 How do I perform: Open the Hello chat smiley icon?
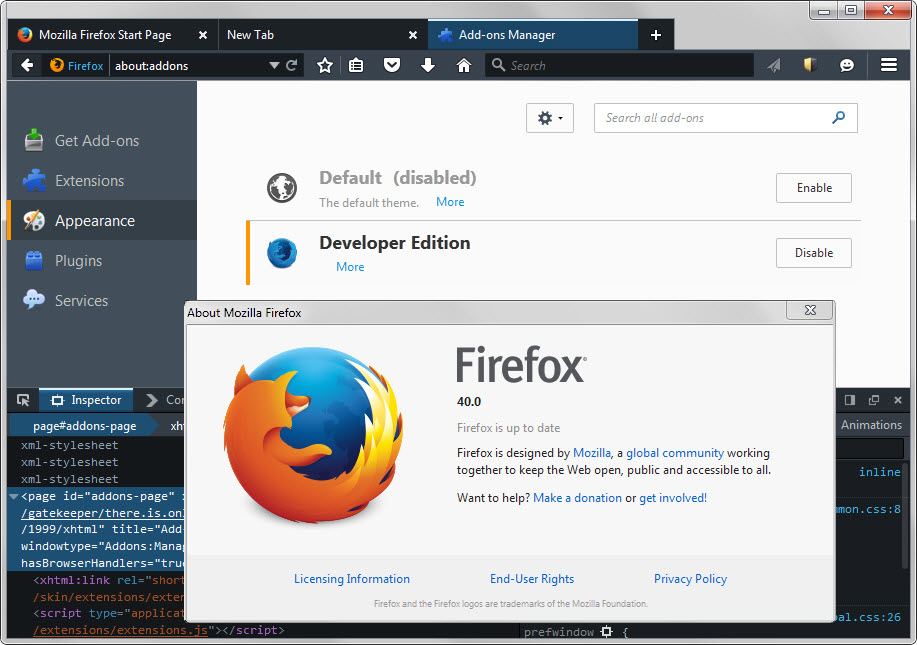[x=847, y=65]
